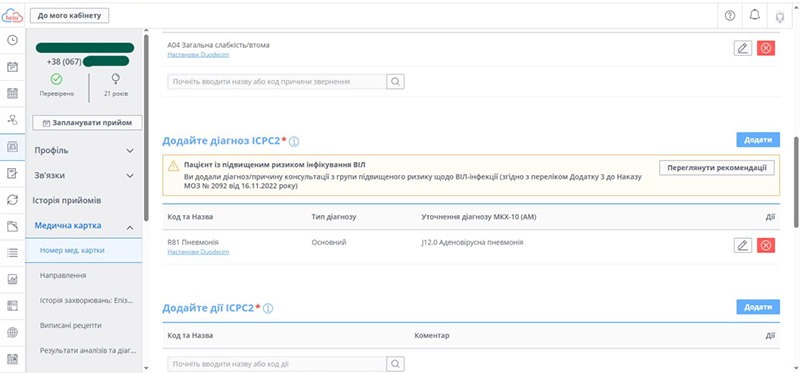
Task: Click the green Перевірено checkmark icon
Action: pyautogui.click(x=57, y=79)
